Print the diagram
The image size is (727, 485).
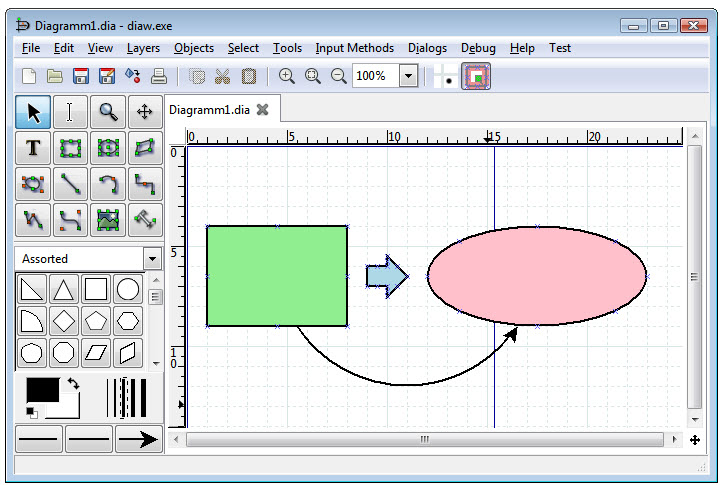(159, 76)
